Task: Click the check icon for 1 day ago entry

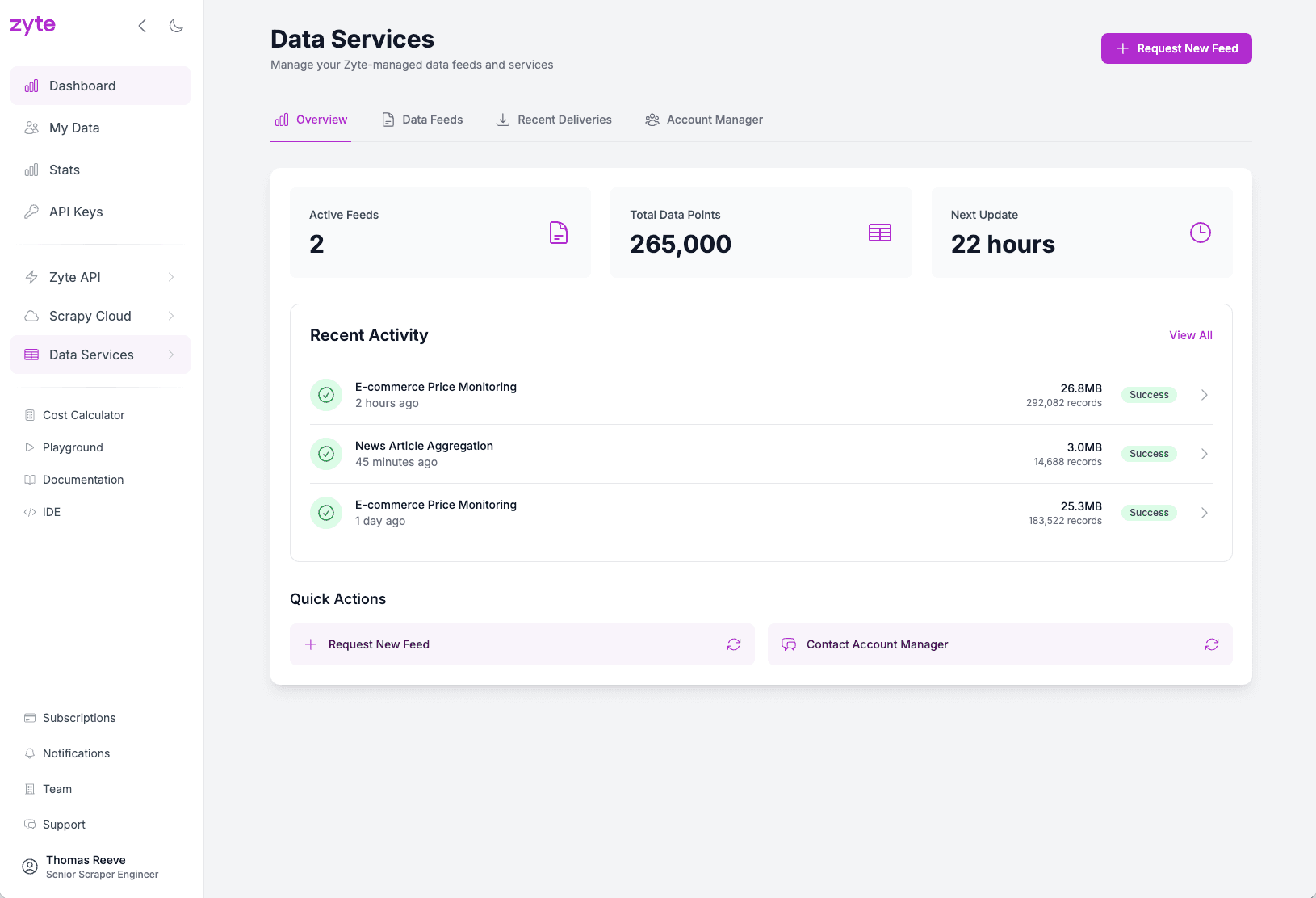Action: pos(326,513)
